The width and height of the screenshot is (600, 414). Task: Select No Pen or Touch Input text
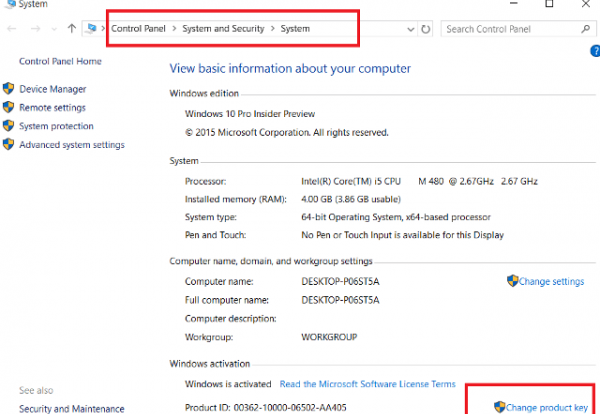point(403,235)
